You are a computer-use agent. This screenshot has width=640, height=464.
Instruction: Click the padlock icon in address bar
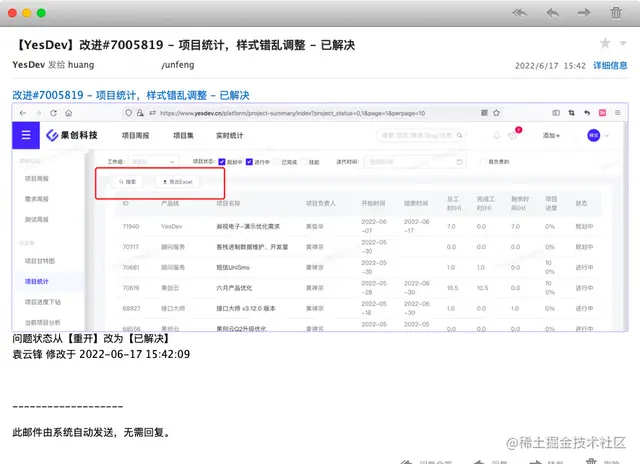(140, 113)
